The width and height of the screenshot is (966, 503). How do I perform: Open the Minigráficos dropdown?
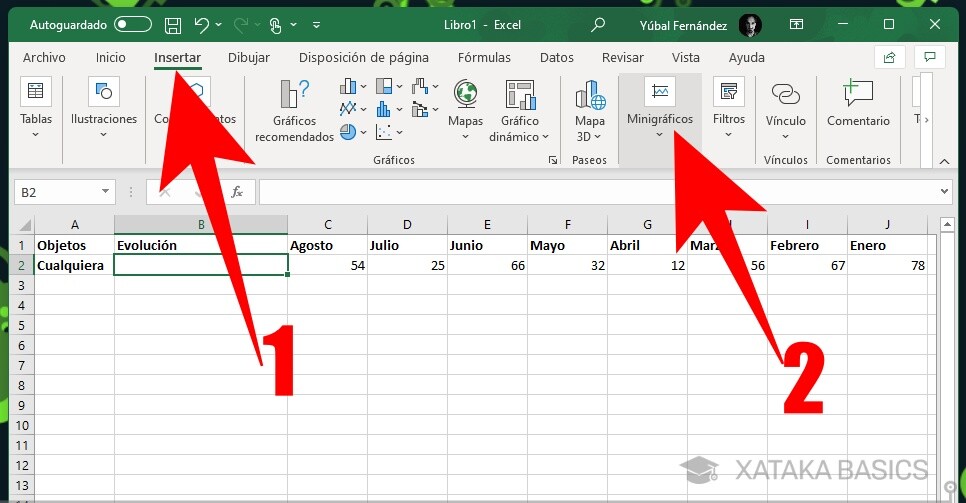tap(660, 108)
